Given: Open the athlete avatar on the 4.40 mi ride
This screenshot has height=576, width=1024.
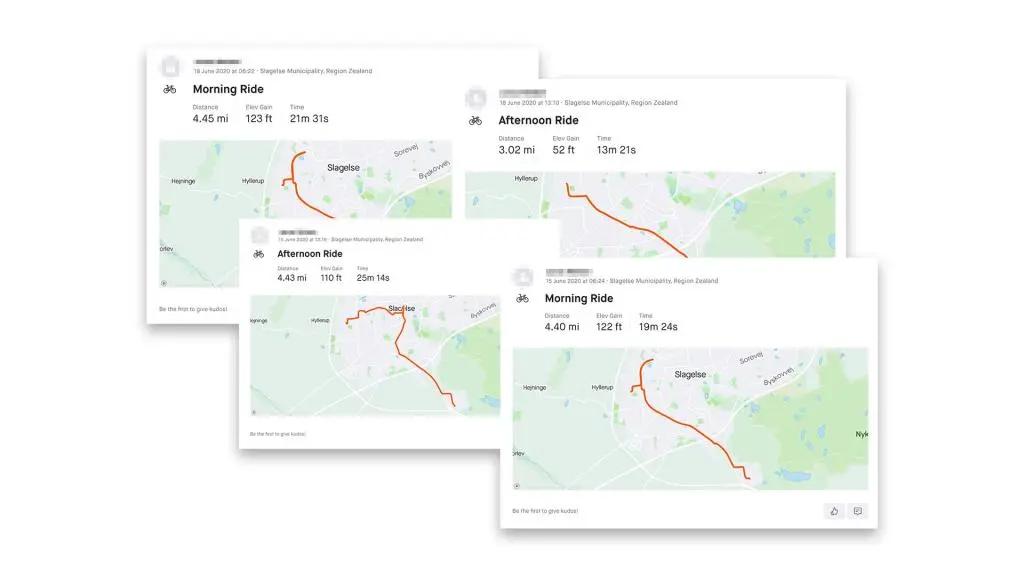Looking at the screenshot, I should coord(522,275).
